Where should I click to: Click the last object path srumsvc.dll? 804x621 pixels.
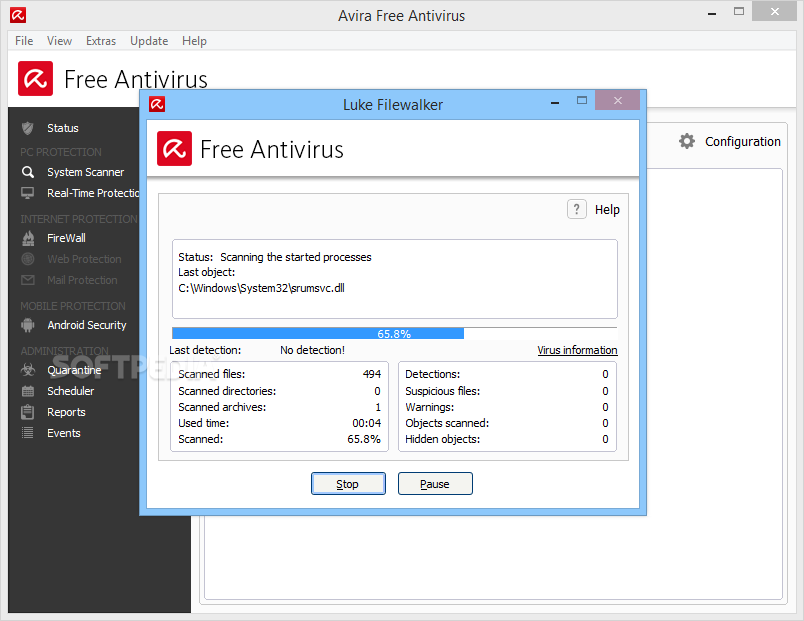click(x=262, y=288)
